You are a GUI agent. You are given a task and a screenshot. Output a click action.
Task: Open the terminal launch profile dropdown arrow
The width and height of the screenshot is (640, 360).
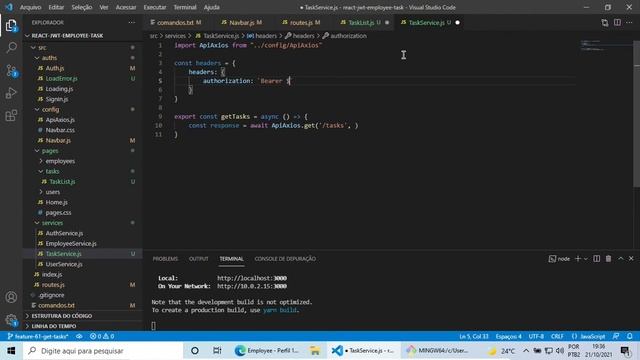(586, 259)
